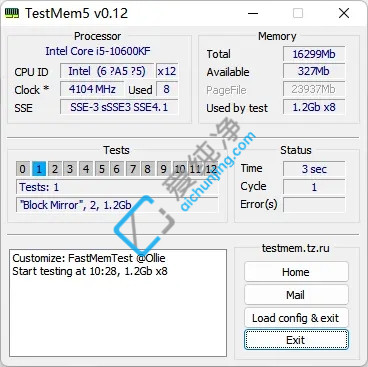The width and height of the screenshot is (368, 367).
Task: Click the CPU ID label
Action: tap(31, 72)
